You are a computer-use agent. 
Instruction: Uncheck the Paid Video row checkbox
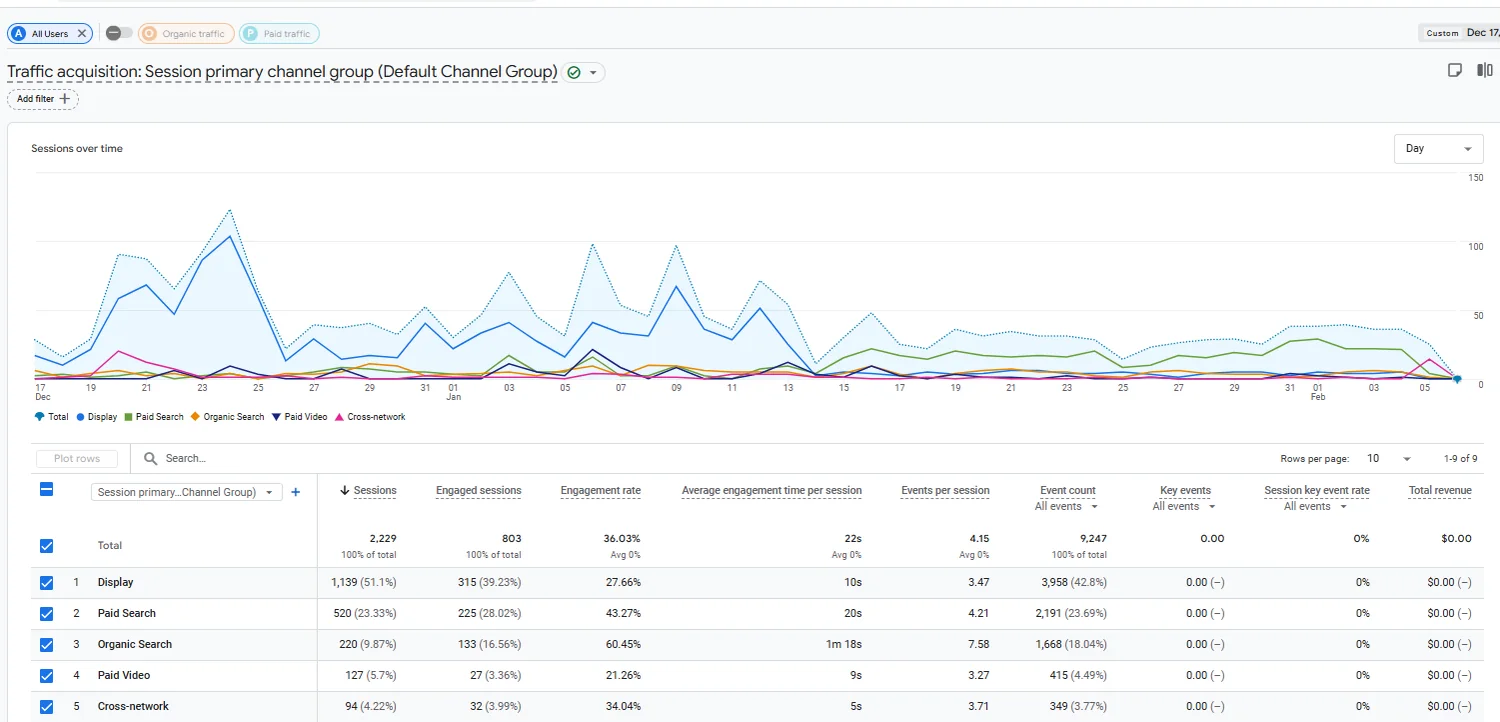pos(46,676)
